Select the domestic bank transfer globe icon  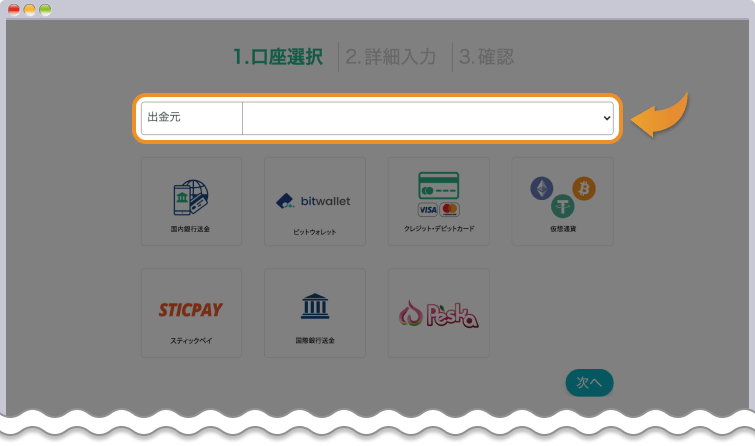point(191,197)
